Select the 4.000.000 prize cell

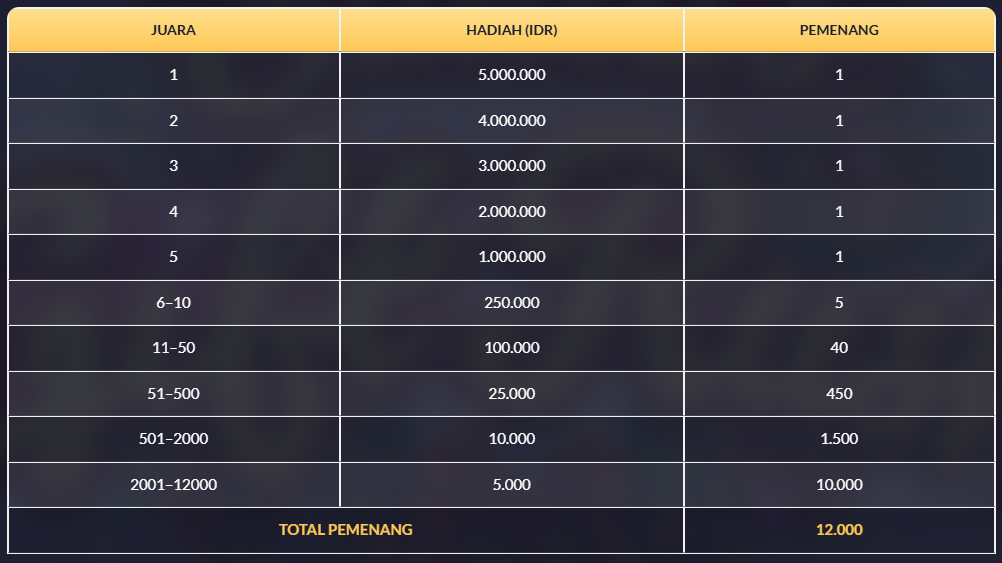click(x=512, y=121)
